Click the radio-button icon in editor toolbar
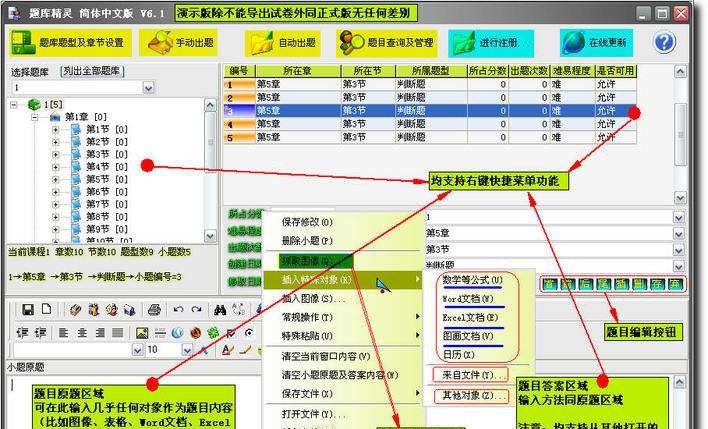This screenshot has height=429, width=708. [248, 333]
